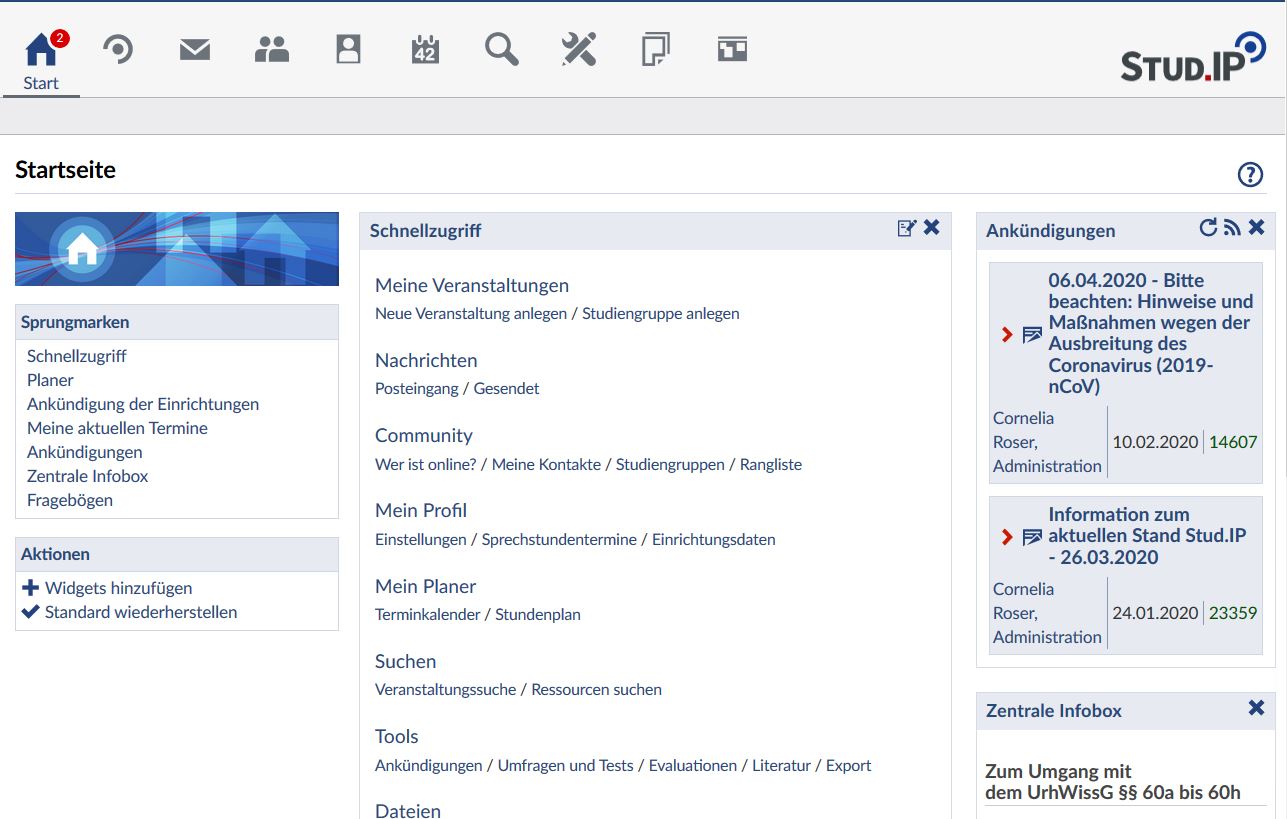Close the Zentrale Infobox widget
The height and width of the screenshot is (819, 1287).
click(x=1256, y=707)
